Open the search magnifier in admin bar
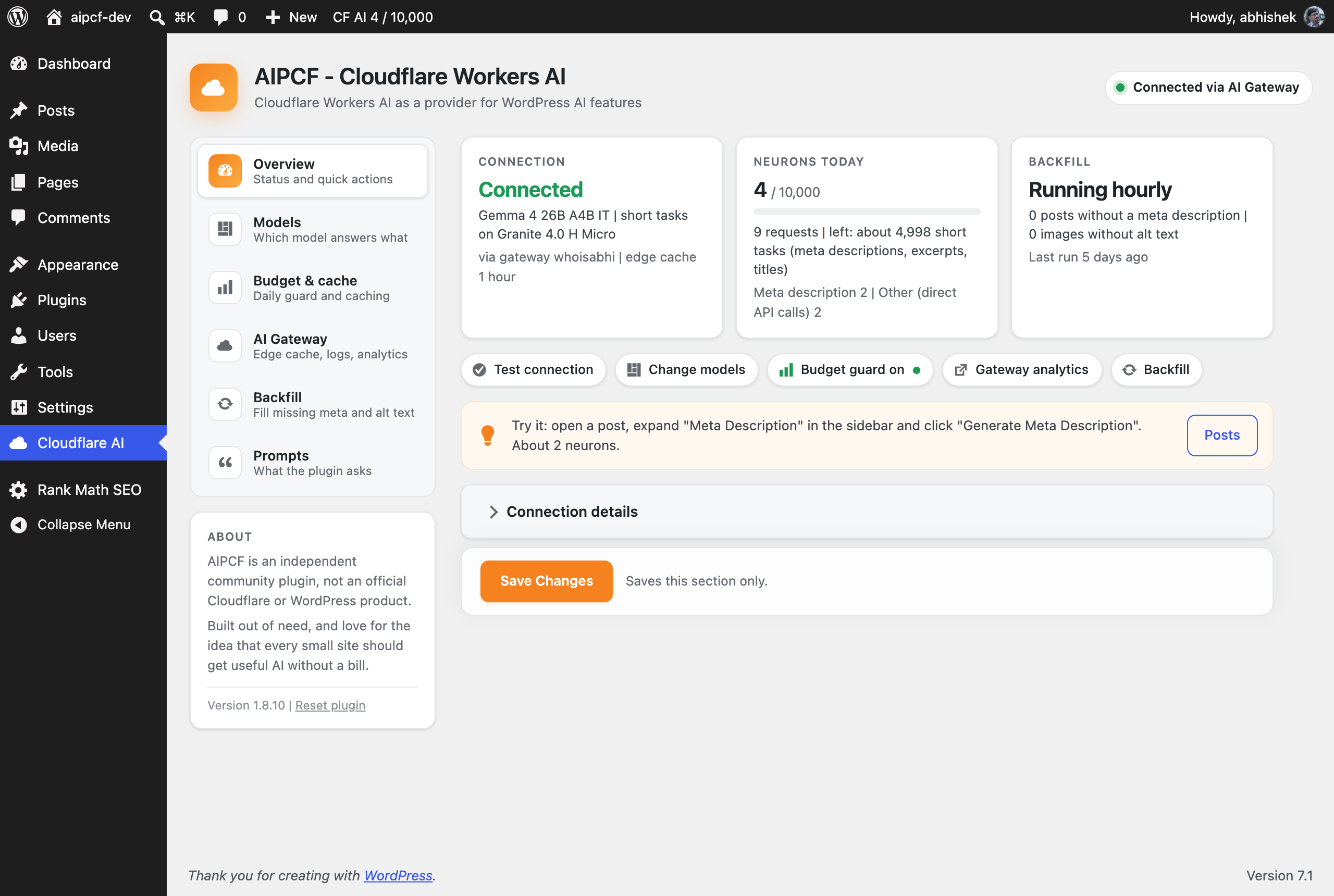Screen dimensions: 1334x896 pos(157,17)
